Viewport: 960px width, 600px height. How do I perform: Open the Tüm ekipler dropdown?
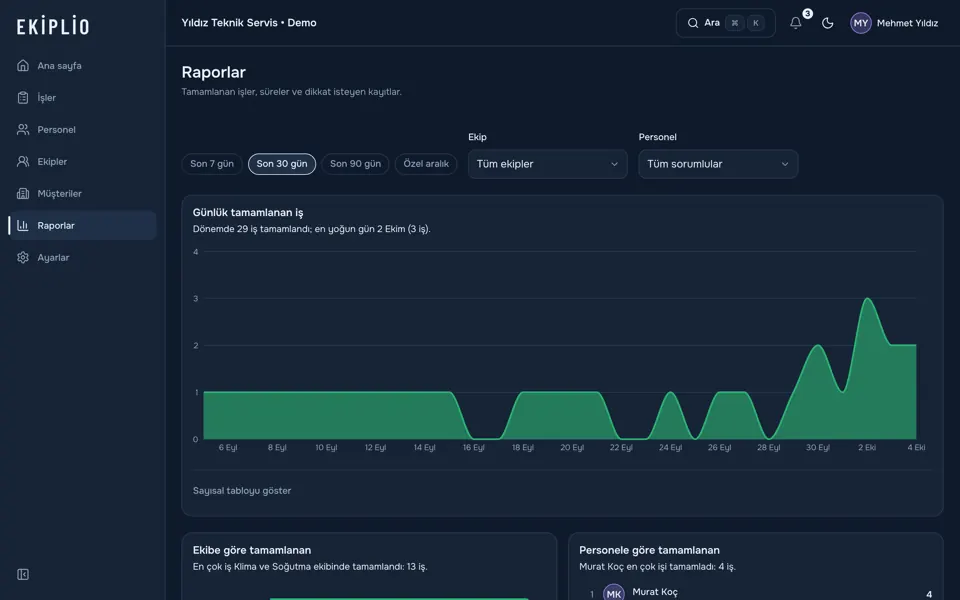pyautogui.click(x=547, y=164)
